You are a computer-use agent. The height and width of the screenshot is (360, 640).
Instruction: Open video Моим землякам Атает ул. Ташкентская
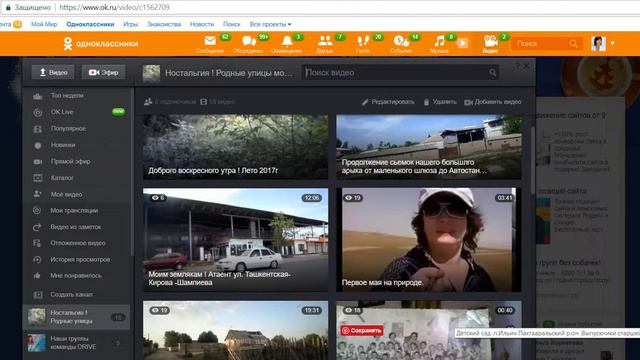point(236,240)
